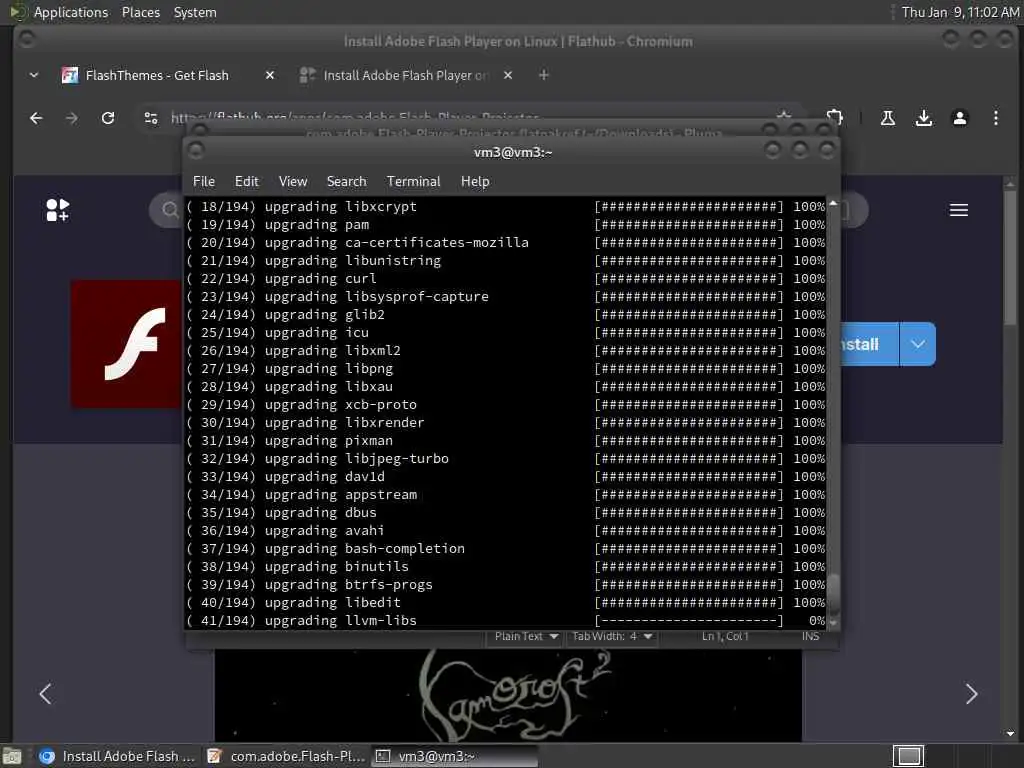Click the terminal window menu button icon
The image size is (1024, 768).
pos(196,151)
